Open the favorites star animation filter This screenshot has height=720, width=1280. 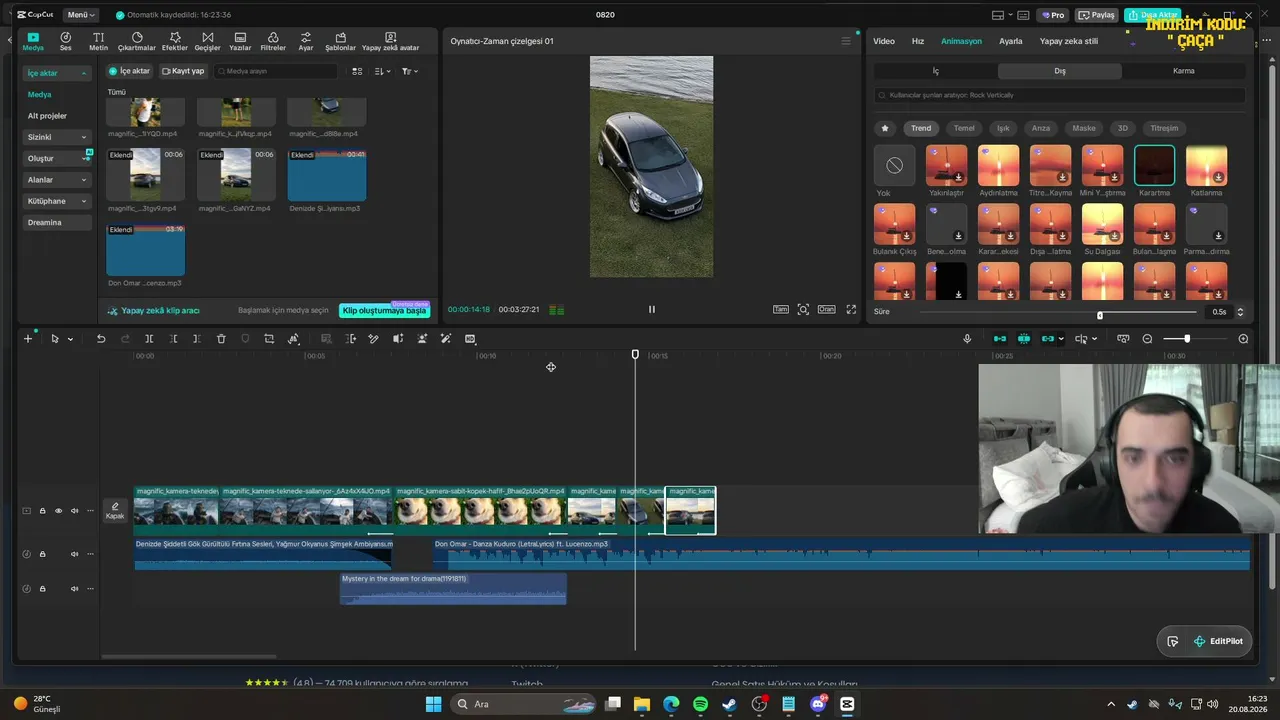click(x=884, y=128)
